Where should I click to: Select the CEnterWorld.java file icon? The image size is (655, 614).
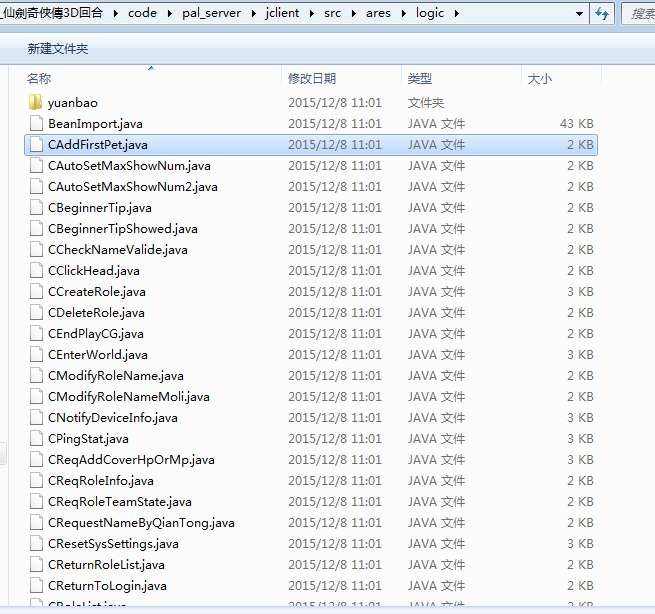pyautogui.click(x=36, y=355)
